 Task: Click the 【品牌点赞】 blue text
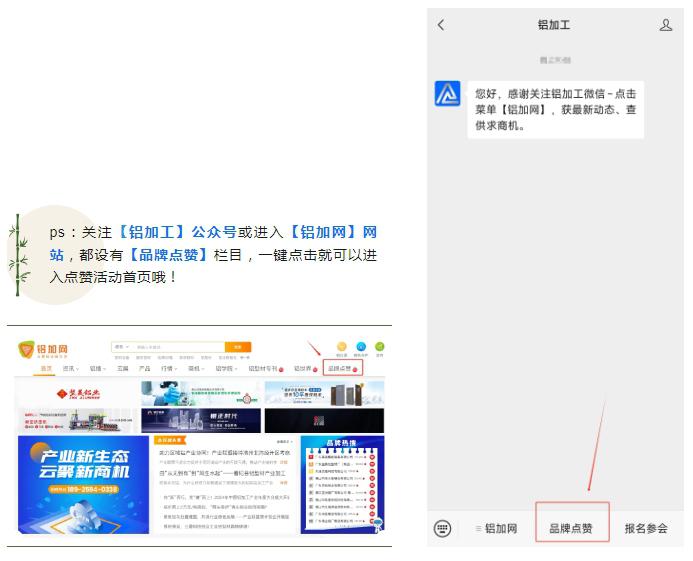[x=168, y=255]
